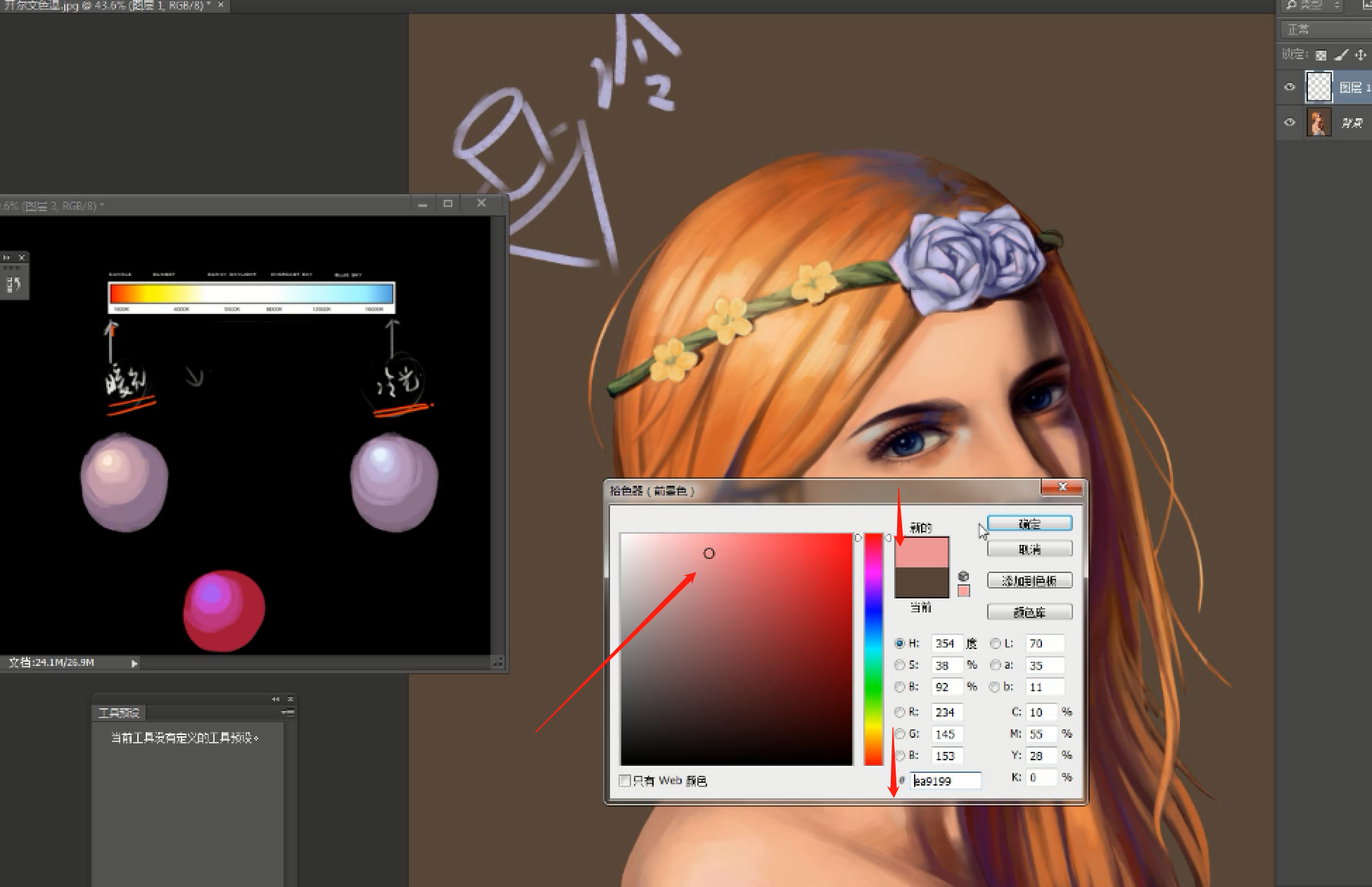Click 确定 to confirm the color

pos(1029,524)
